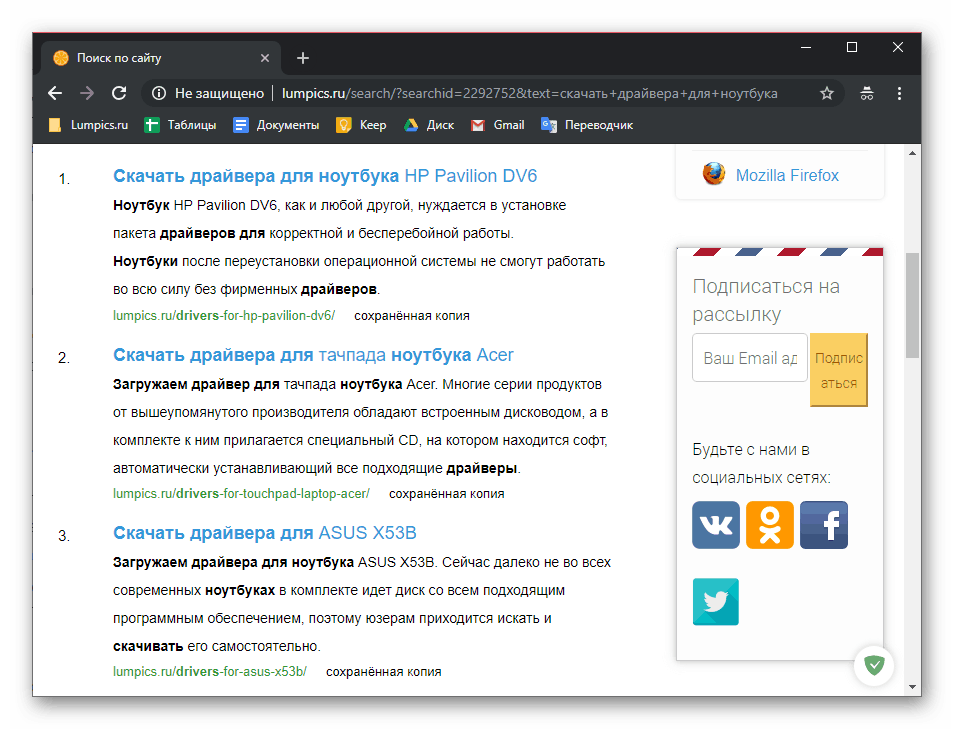Open saved copy of HP Pavilion result
Screen dimensions: 954x729
[x=412, y=316]
